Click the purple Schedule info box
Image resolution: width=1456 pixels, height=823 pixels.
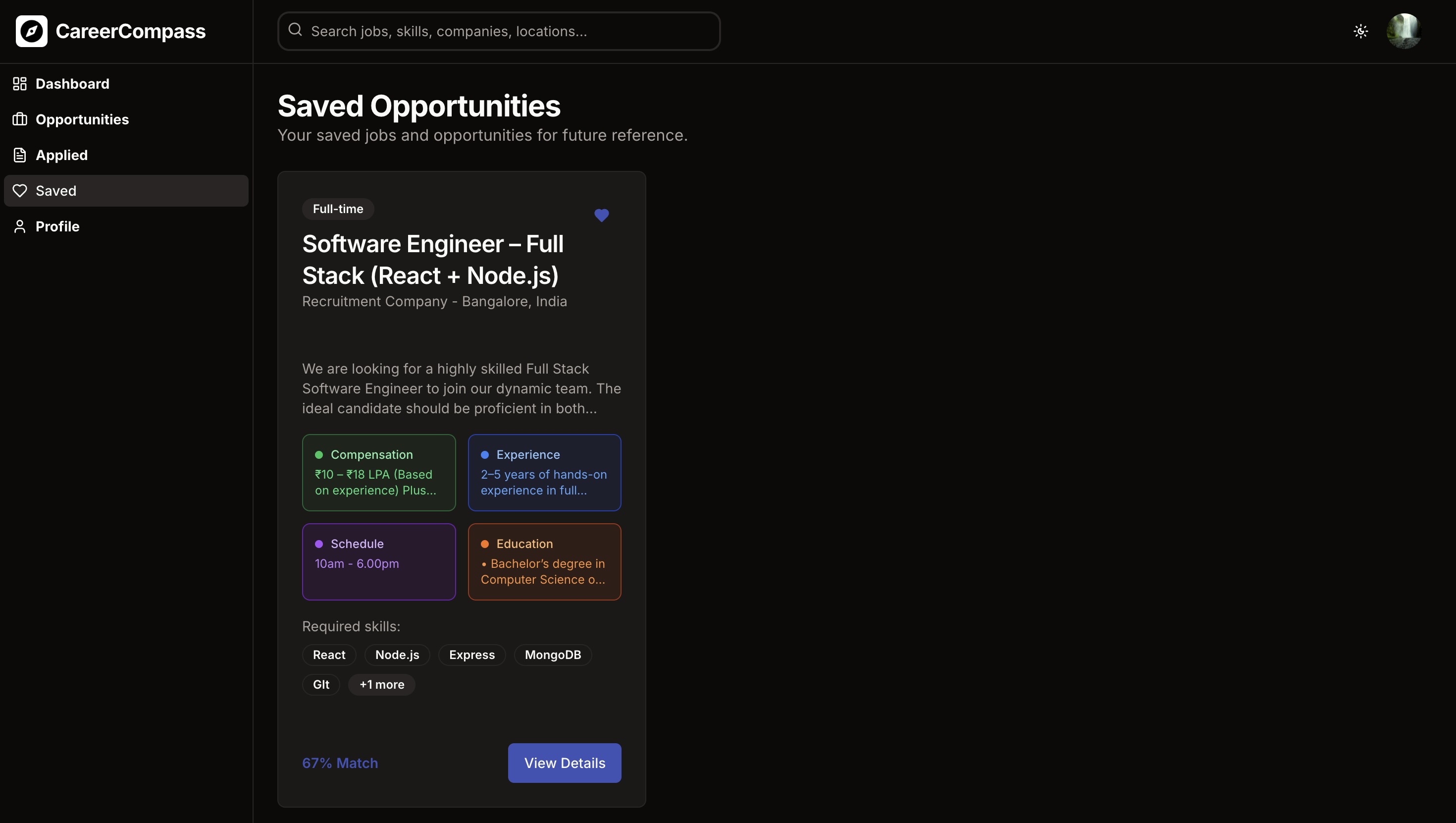pos(379,561)
